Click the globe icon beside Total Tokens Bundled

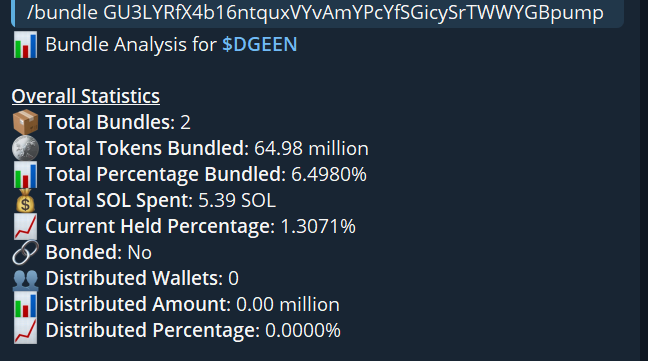[25, 148]
